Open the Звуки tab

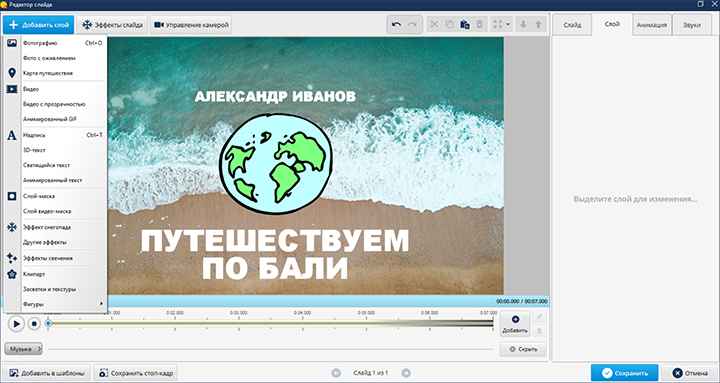[692, 25]
